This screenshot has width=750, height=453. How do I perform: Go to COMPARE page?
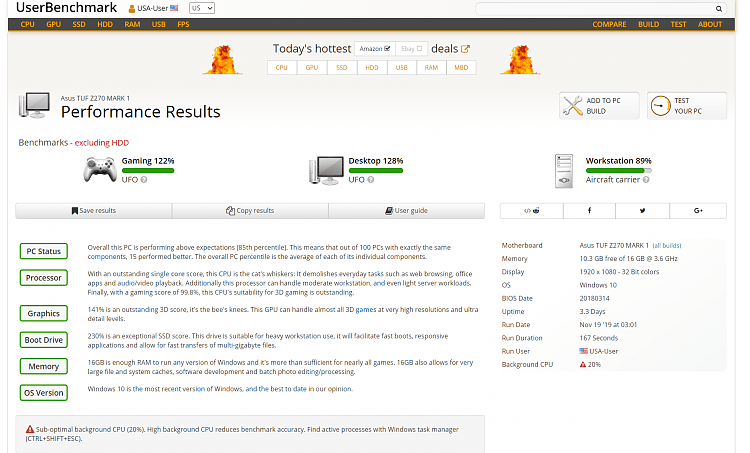point(609,24)
